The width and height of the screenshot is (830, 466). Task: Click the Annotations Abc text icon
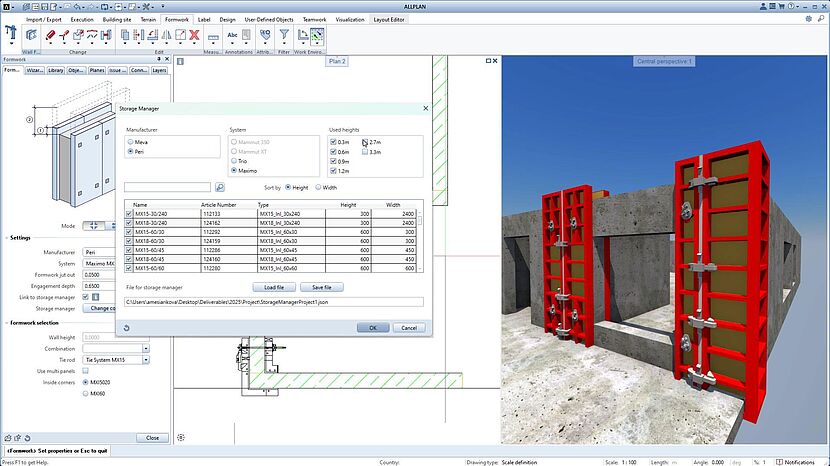tap(234, 35)
